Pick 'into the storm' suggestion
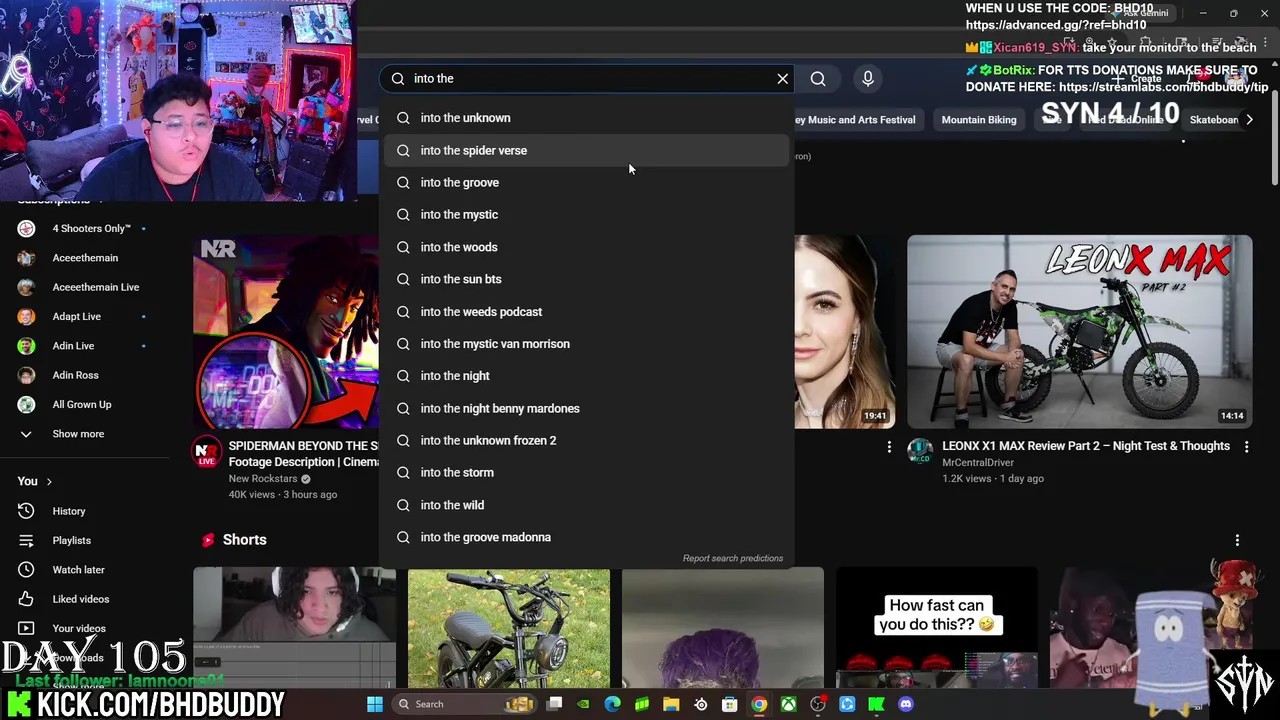This screenshot has width=1280, height=720. click(x=587, y=472)
